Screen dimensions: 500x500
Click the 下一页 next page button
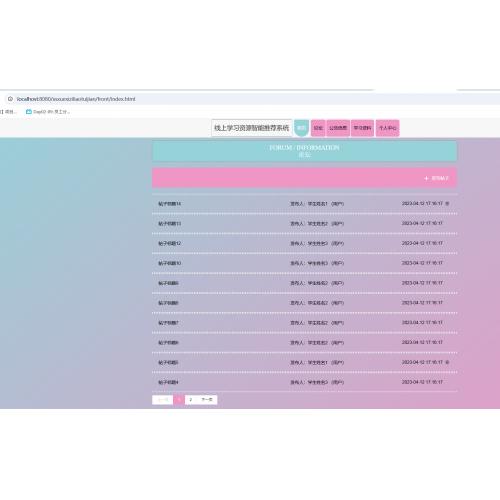207,400
